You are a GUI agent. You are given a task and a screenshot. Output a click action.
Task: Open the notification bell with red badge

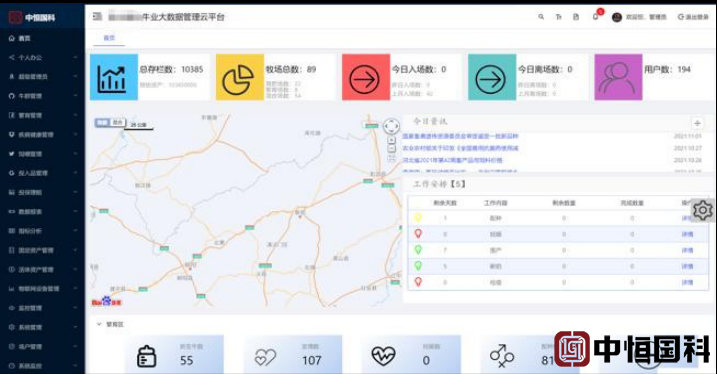tap(596, 16)
